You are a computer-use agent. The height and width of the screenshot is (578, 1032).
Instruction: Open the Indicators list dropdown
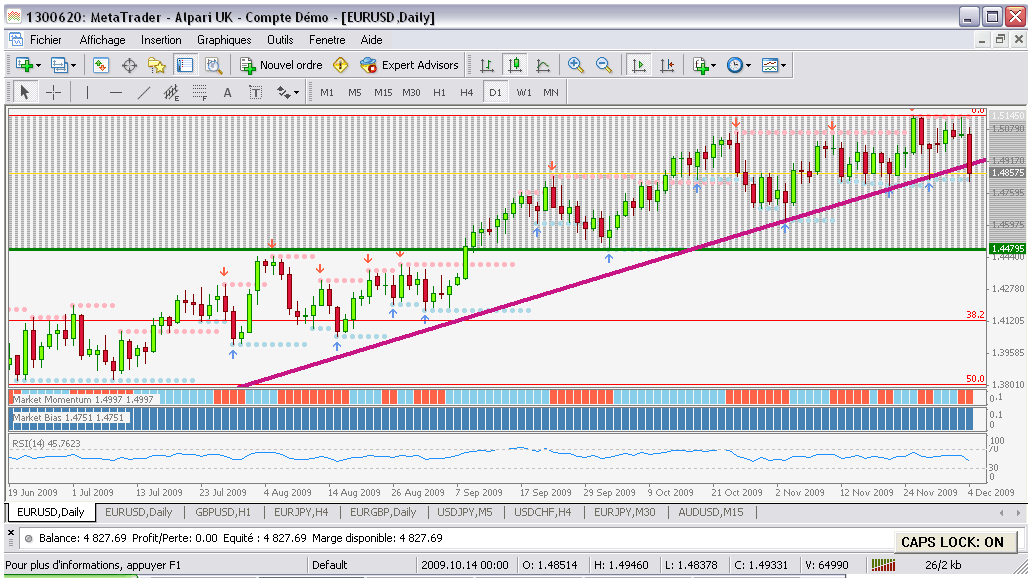[704, 65]
